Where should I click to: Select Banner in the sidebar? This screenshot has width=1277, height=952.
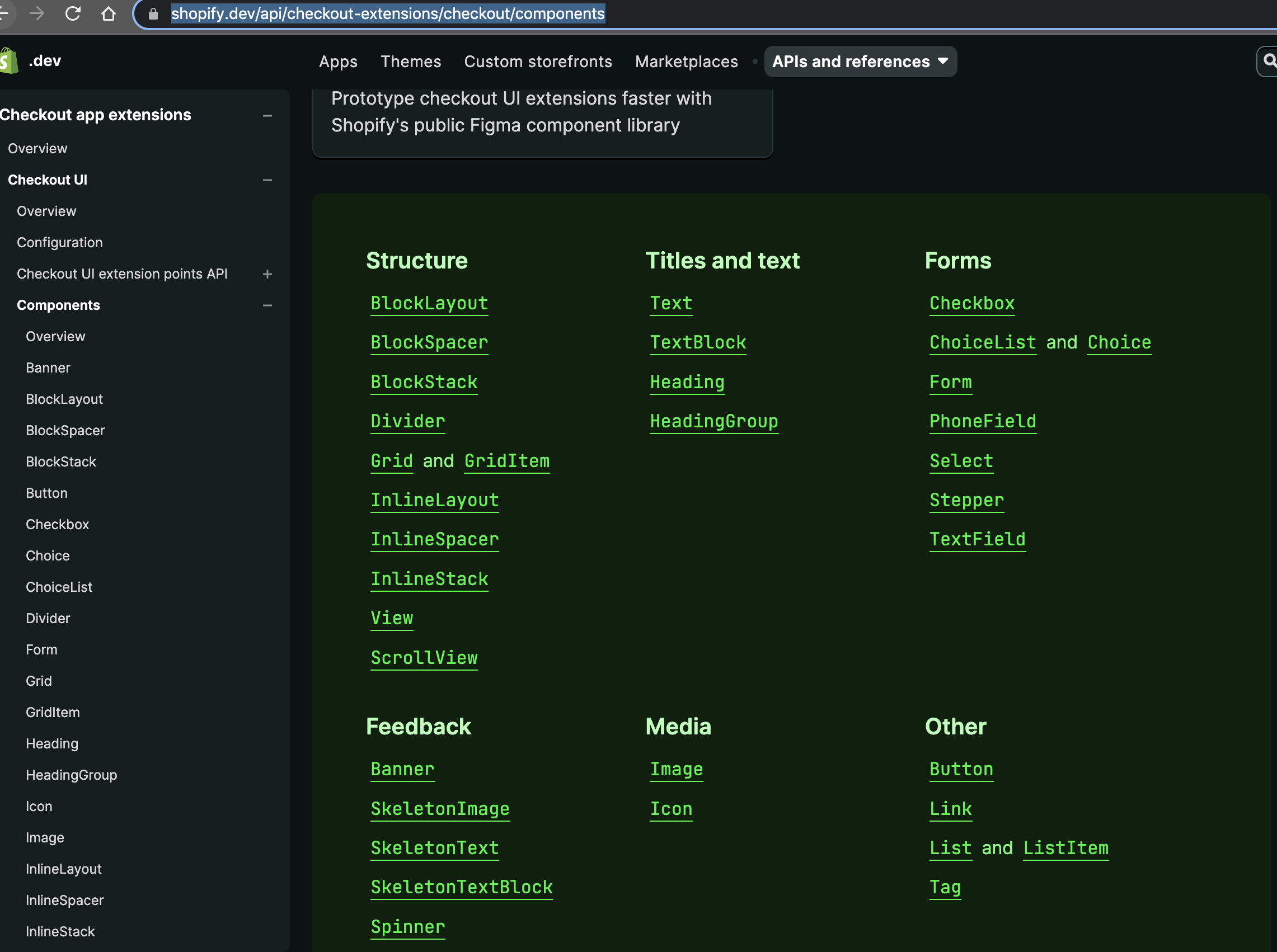point(48,367)
